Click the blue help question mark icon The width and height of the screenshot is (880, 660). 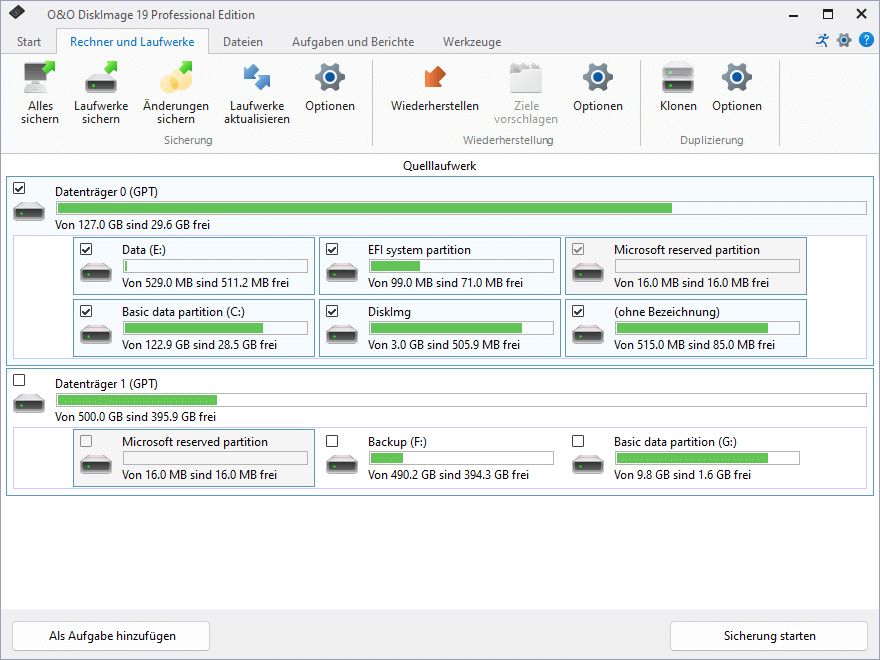[867, 40]
